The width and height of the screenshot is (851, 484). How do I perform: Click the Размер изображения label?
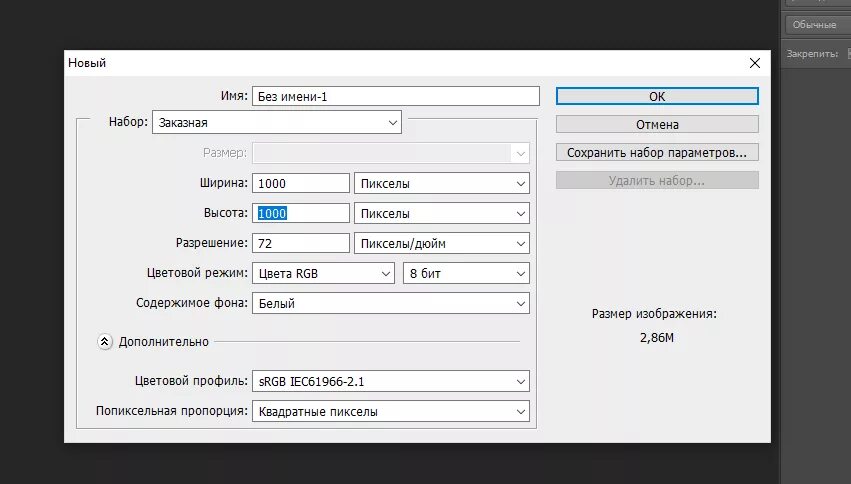pos(654,314)
